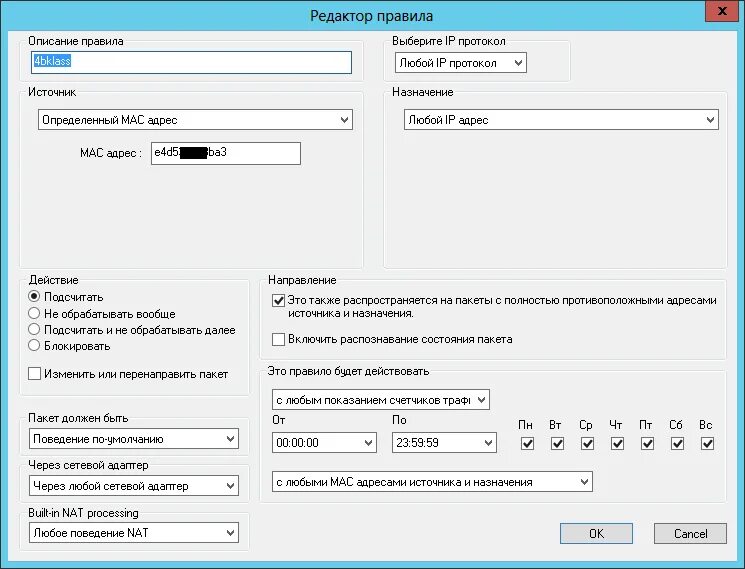Toggle the Пн day checkbox

coord(527,444)
